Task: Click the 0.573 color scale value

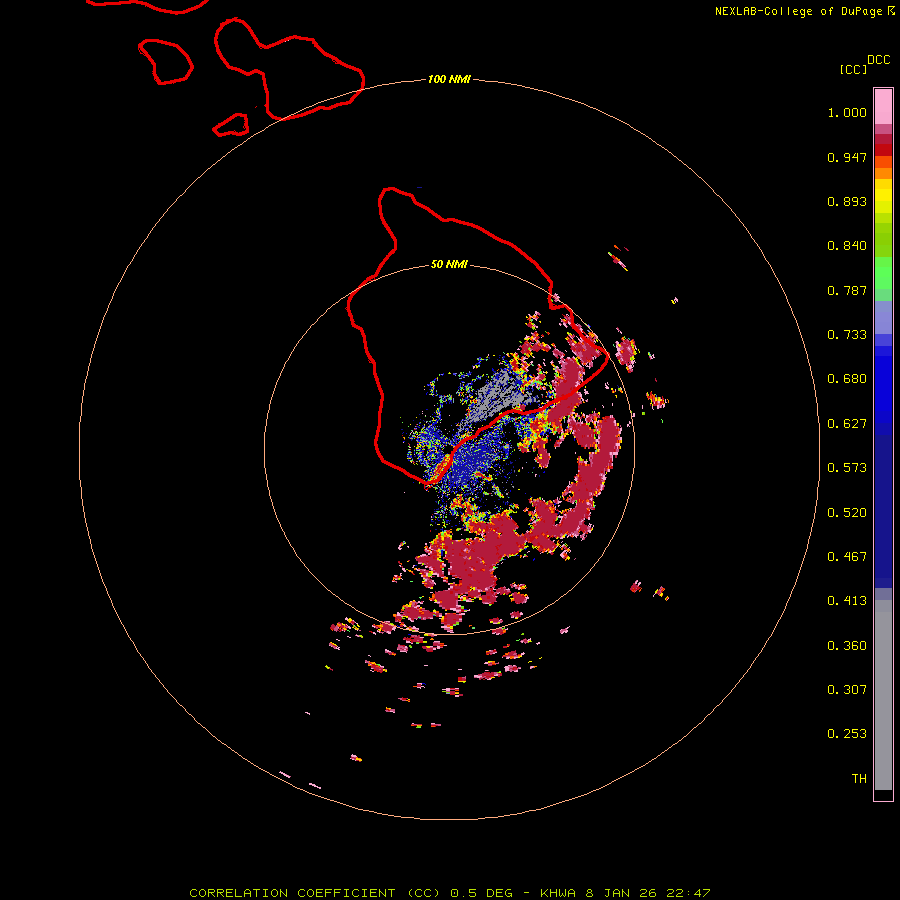Action: [x=847, y=468]
